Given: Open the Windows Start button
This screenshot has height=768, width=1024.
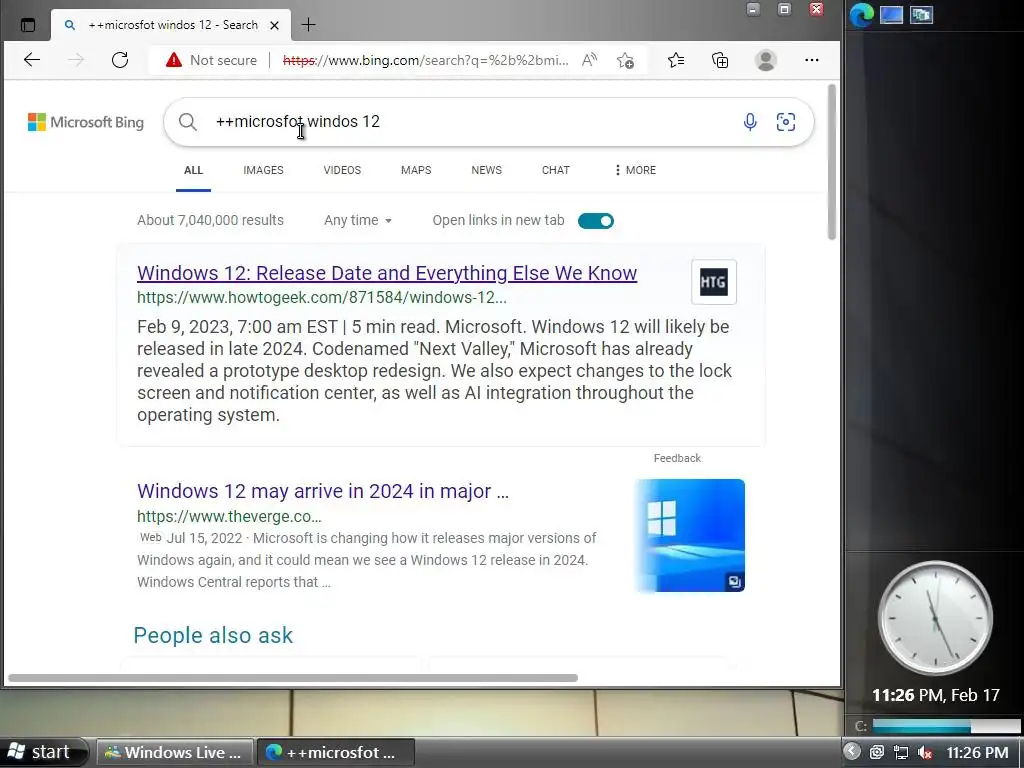Looking at the screenshot, I should [x=43, y=752].
